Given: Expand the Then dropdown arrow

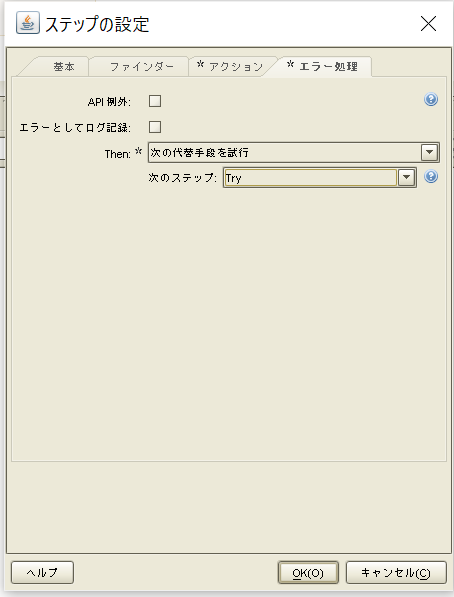Looking at the screenshot, I should tap(430, 153).
